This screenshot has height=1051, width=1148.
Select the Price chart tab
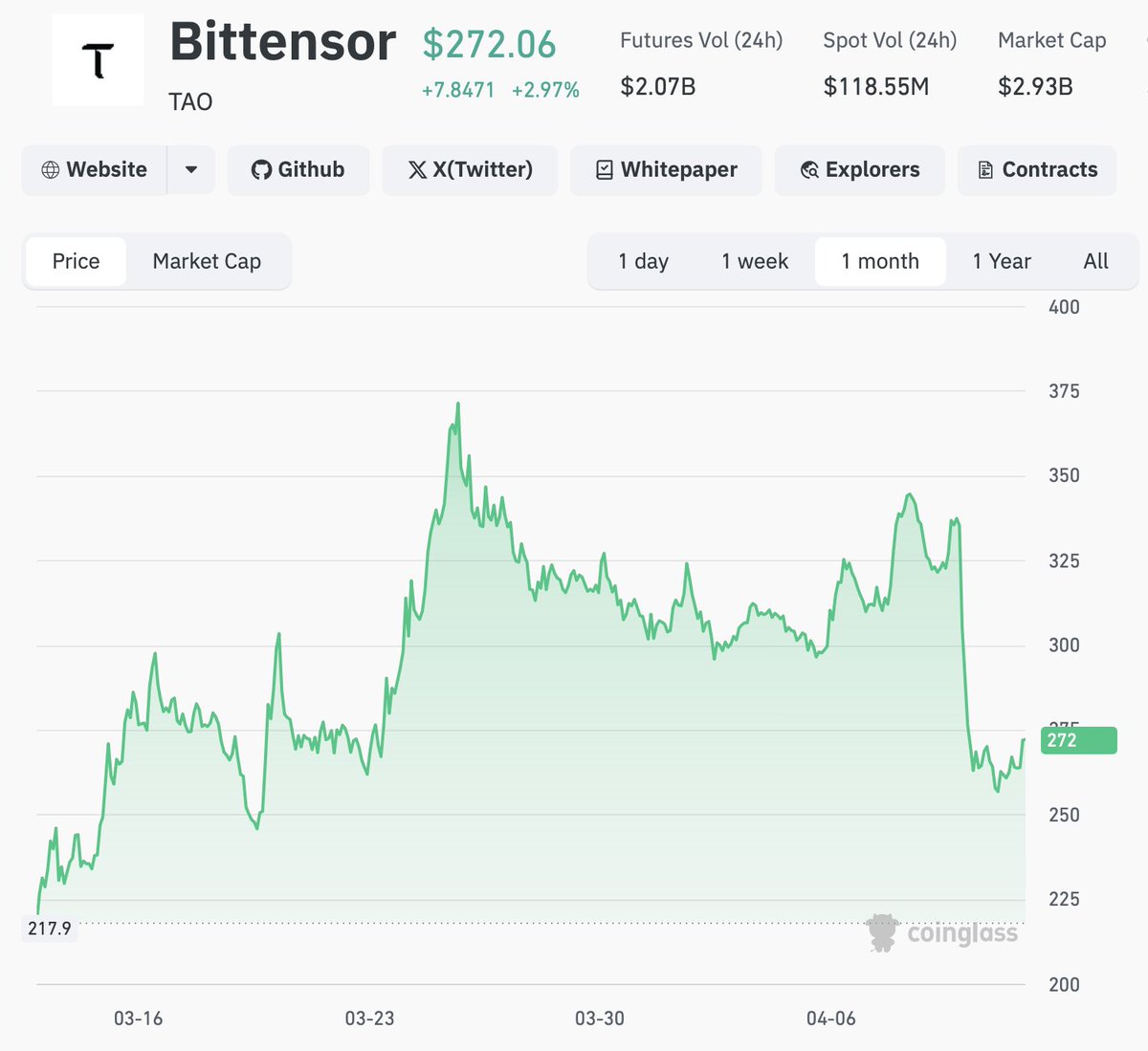[x=77, y=261]
